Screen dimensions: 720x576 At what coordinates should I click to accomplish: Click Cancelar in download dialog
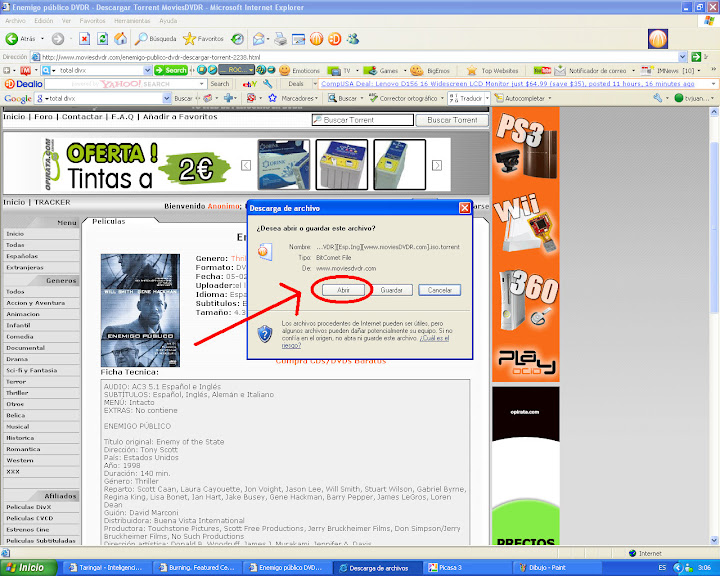[439, 290]
